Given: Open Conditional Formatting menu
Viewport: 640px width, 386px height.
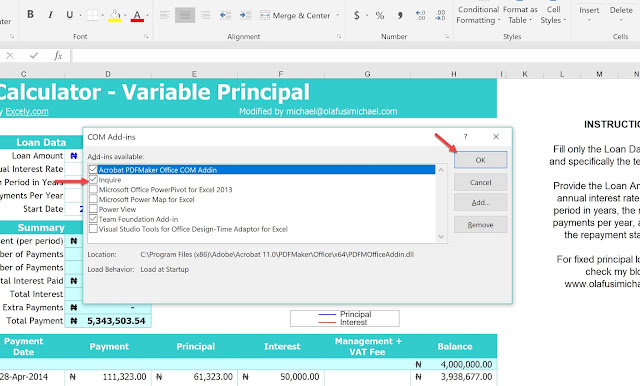Looking at the screenshot, I should [478, 14].
